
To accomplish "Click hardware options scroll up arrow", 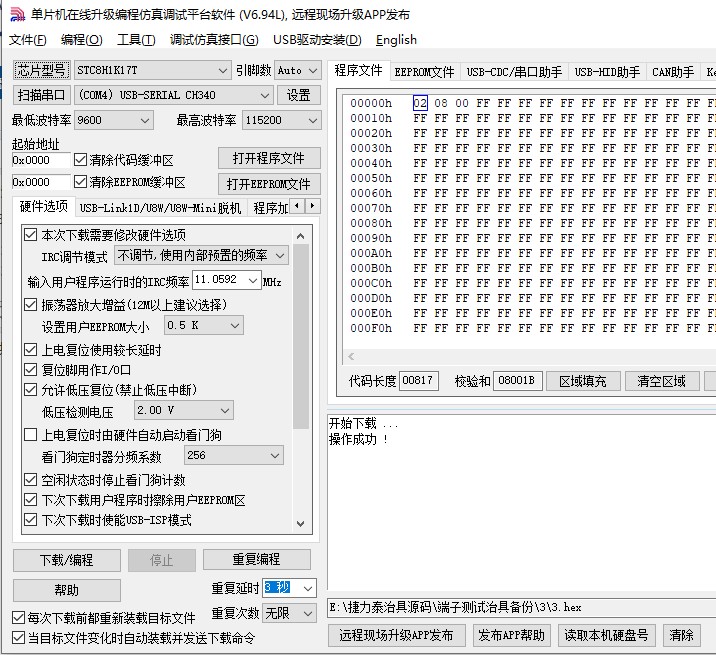I will [x=300, y=236].
